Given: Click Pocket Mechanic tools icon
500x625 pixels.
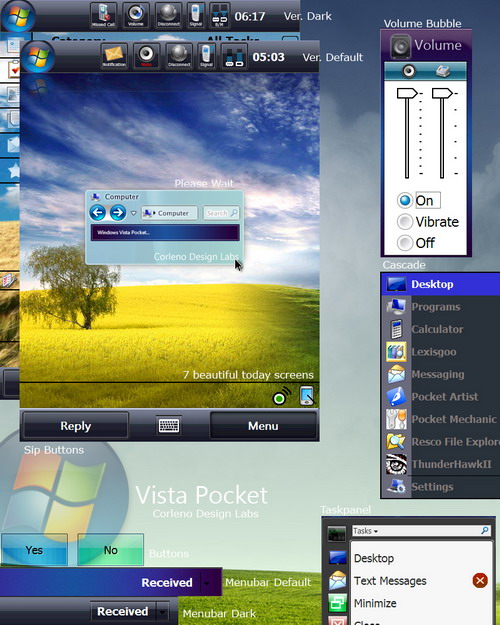Looking at the screenshot, I should click(x=396, y=419).
